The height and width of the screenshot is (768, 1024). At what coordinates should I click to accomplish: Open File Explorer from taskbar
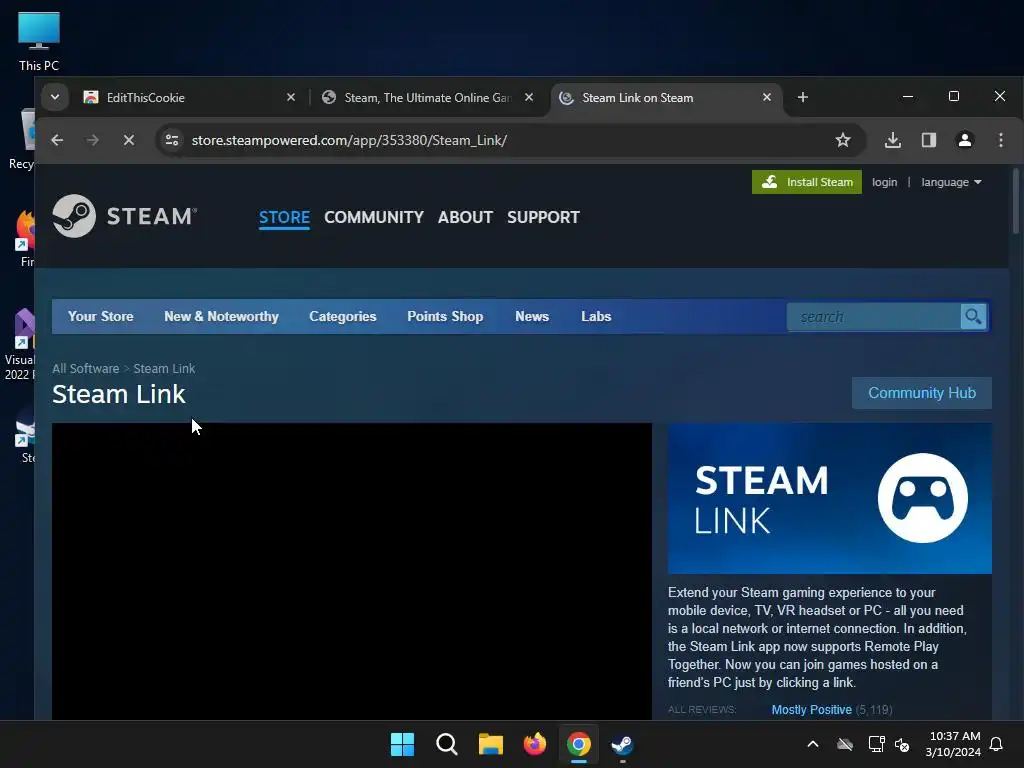490,744
